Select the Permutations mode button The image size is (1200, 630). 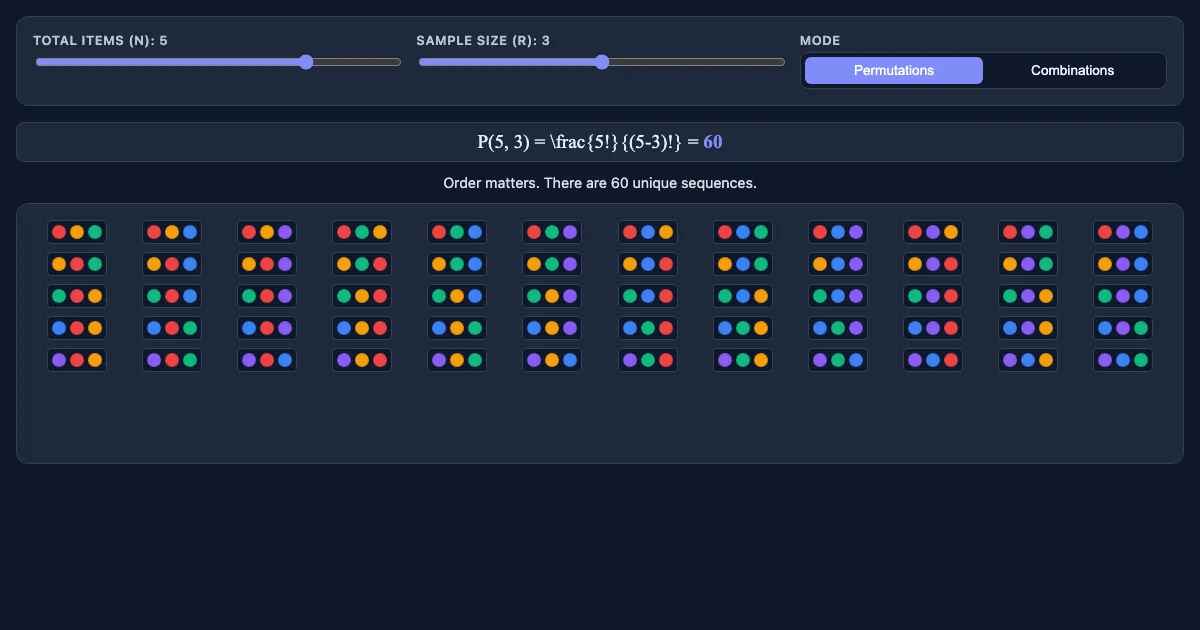pyautogui.click(x=894, y=71)
